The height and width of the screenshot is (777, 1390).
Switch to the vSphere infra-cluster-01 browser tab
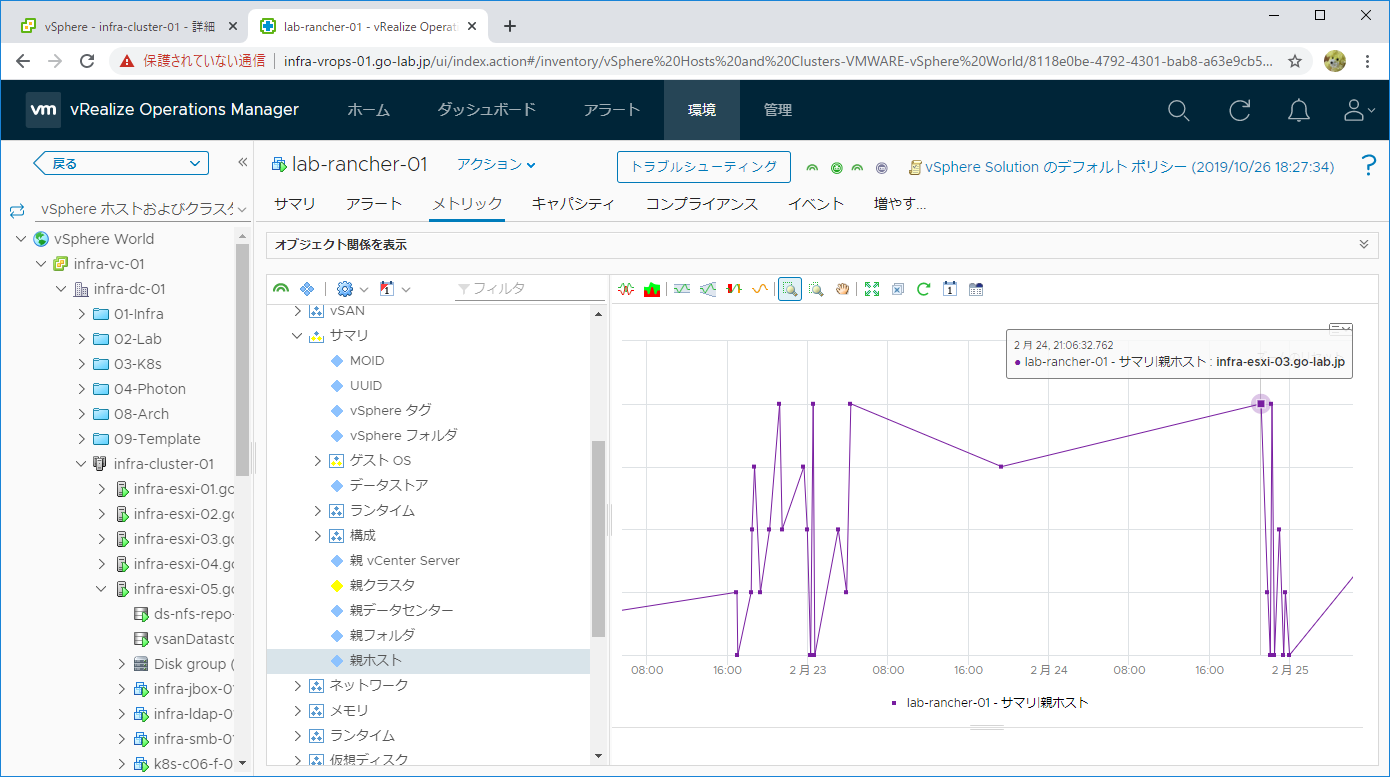[x=128, y=26]
